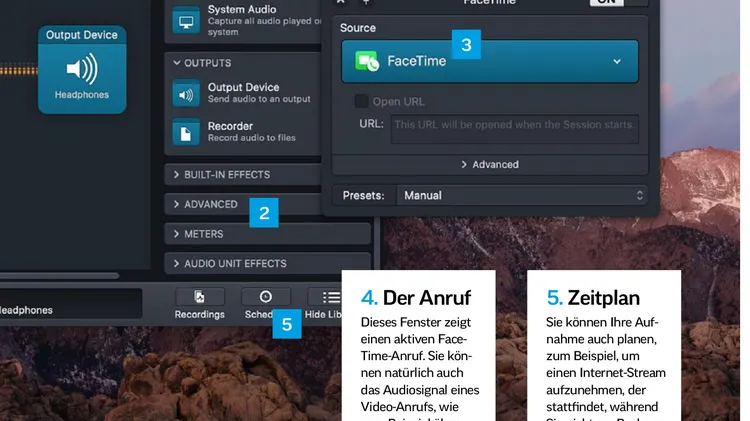Click the '5. Zeitplan' heading
The height and width of the screenshot is (421, 750).
click(x=593, y=298)
